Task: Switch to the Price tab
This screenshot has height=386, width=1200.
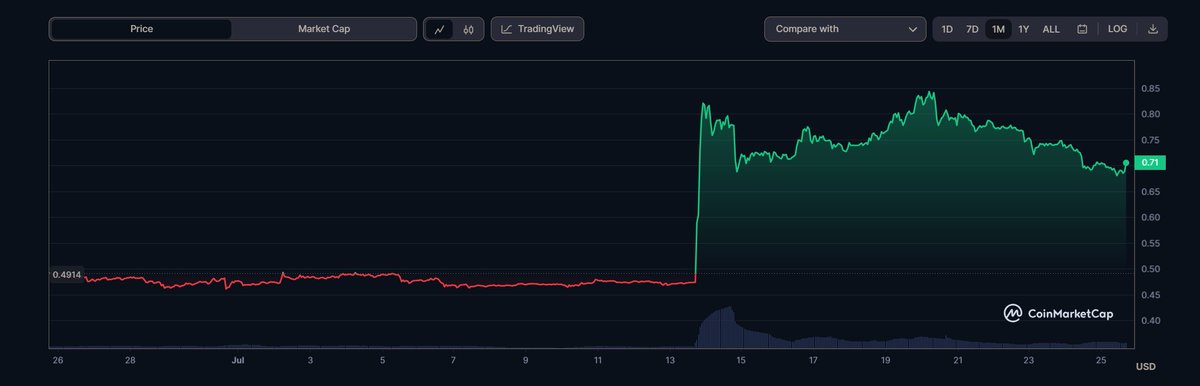Action: coord(141,29)
